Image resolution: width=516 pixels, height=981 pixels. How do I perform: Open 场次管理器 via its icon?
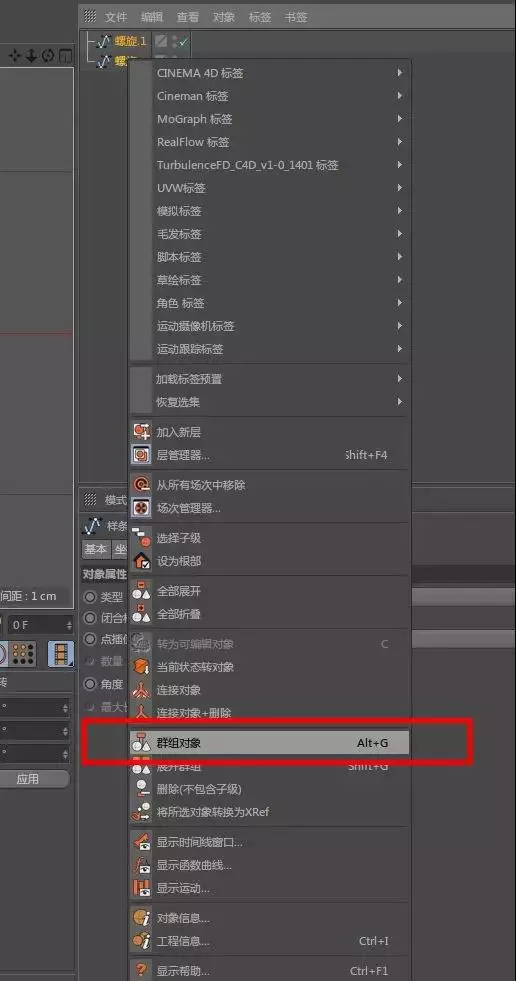(x=142, y=507)
